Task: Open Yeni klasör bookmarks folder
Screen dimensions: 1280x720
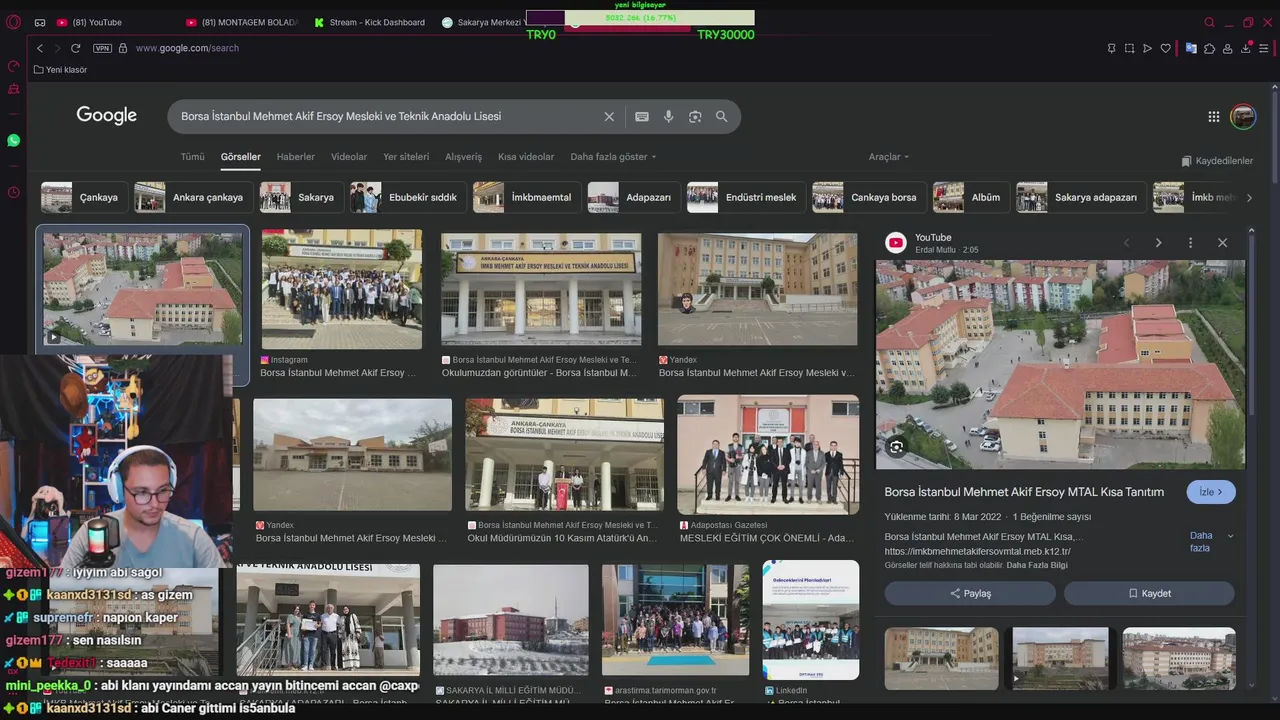Action: (x=60, y=70)
